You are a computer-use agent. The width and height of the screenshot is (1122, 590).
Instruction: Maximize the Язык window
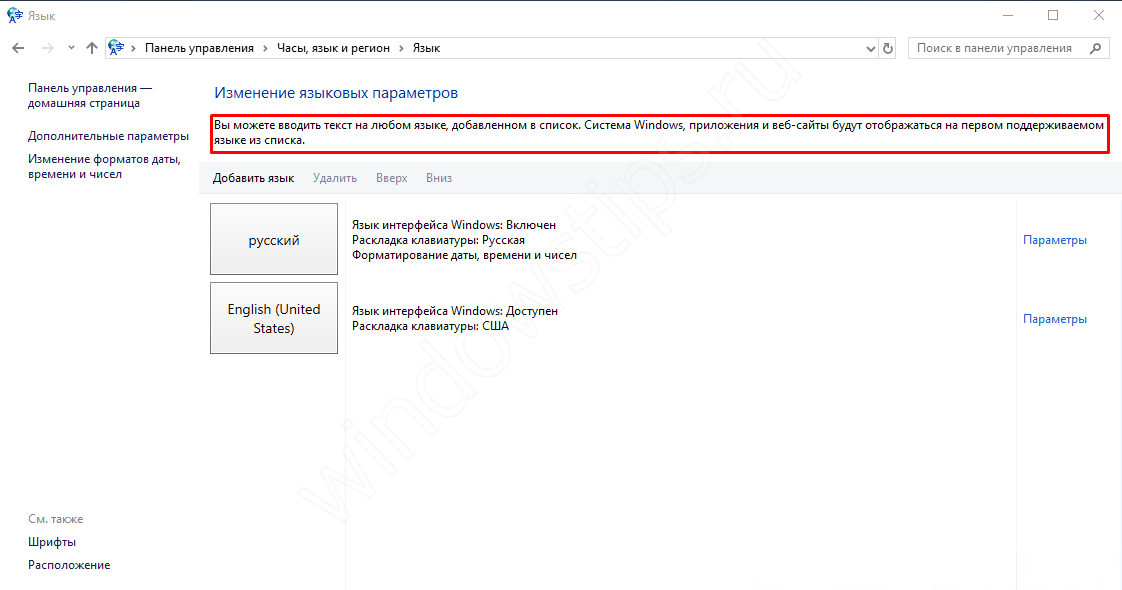point(1053,15)
